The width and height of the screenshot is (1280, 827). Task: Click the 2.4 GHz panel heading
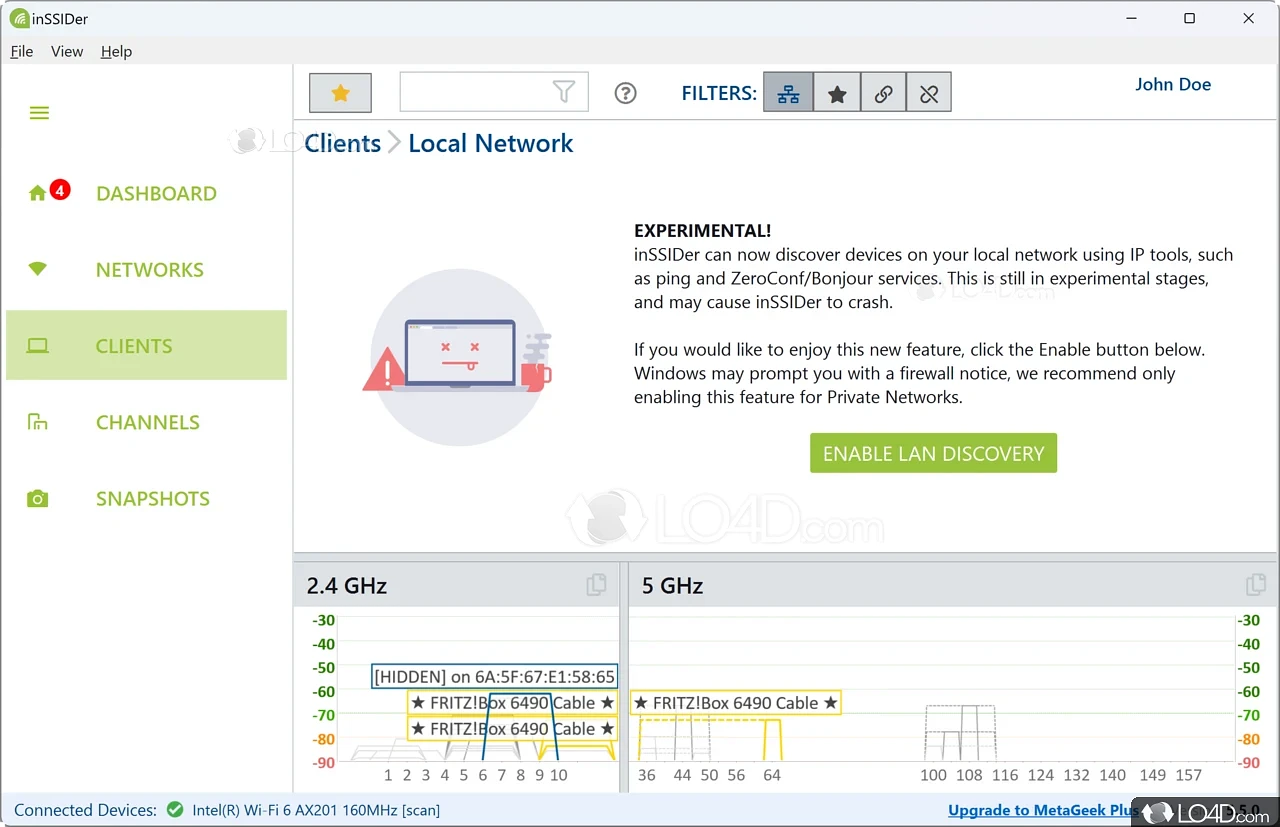[347, 585]
